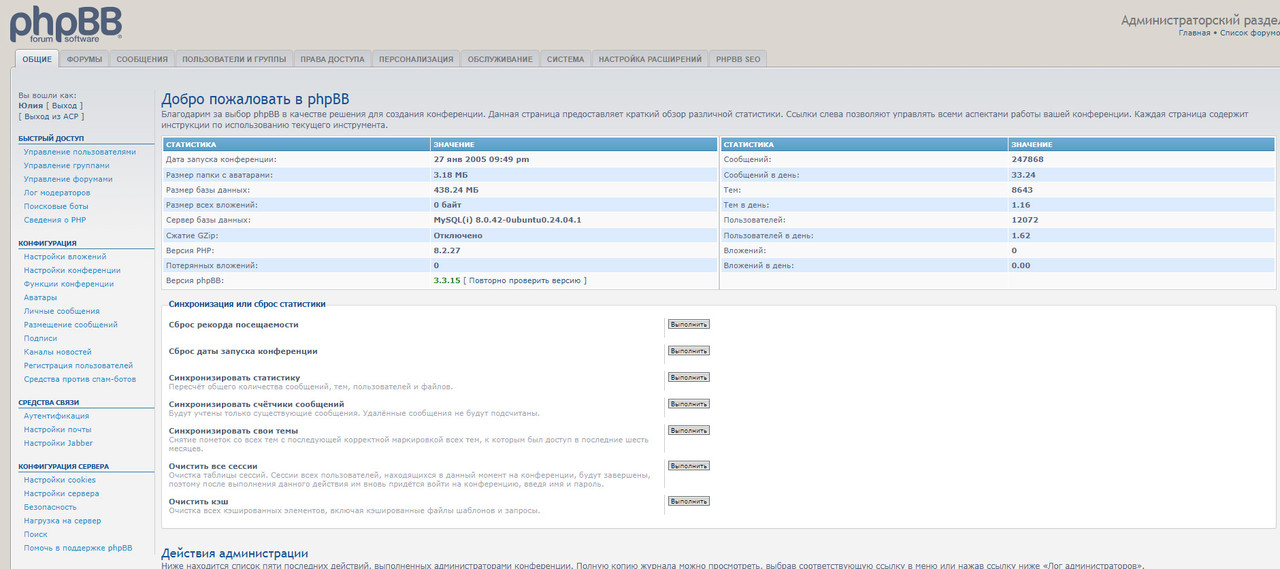The width and height of the screenshot is (1280, 569).
Task: Open Каналы новостей link
Action: (58, 352)
